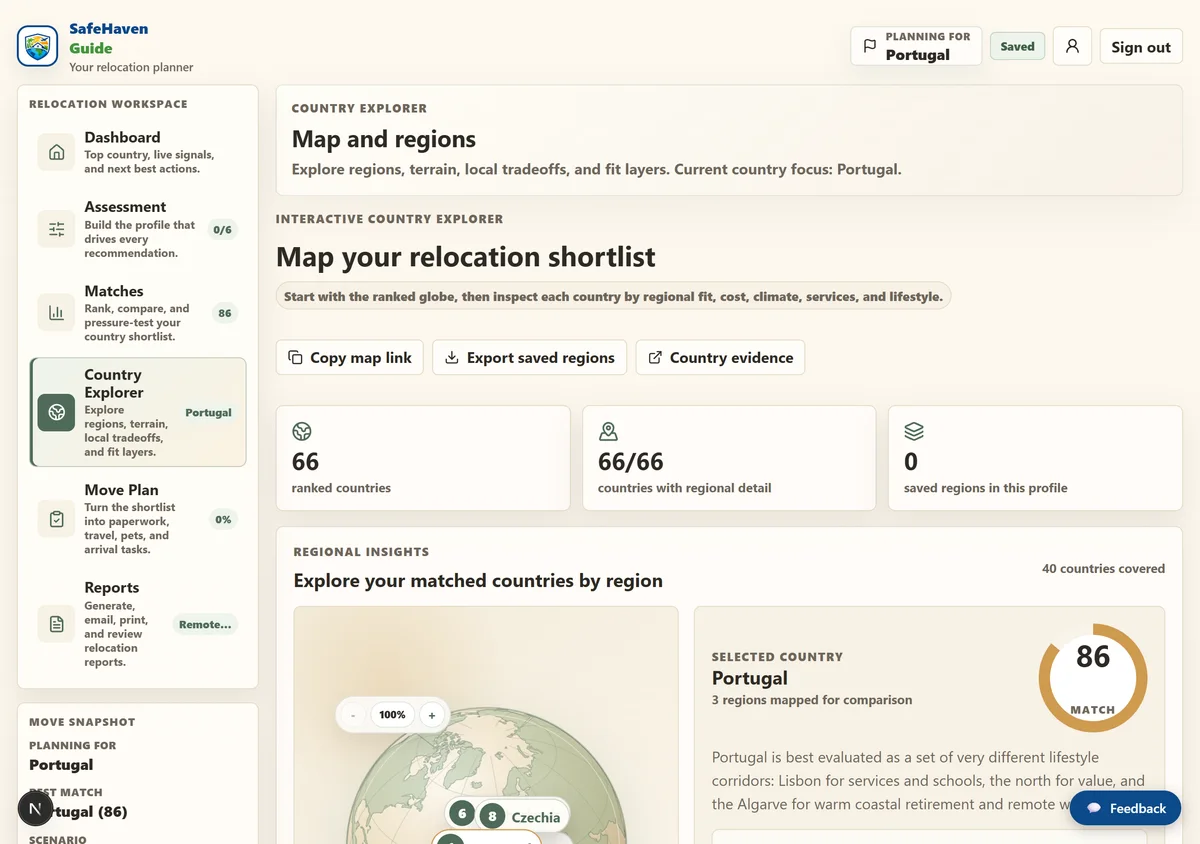The image size is (1200, 844).
Task: Export saved regions
Action: coord(530,357)
